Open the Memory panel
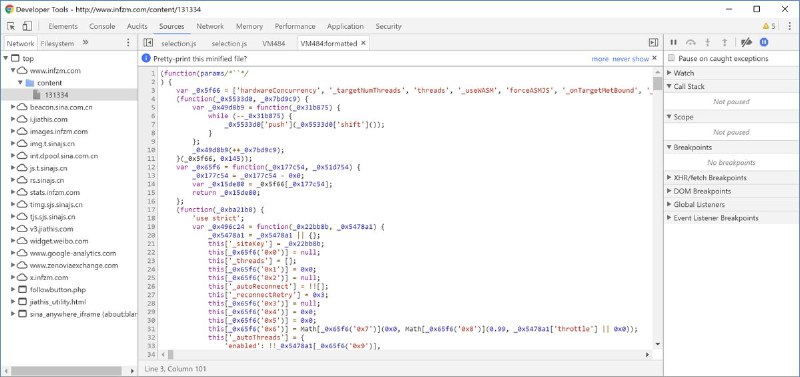 click(x=249, y=26)
